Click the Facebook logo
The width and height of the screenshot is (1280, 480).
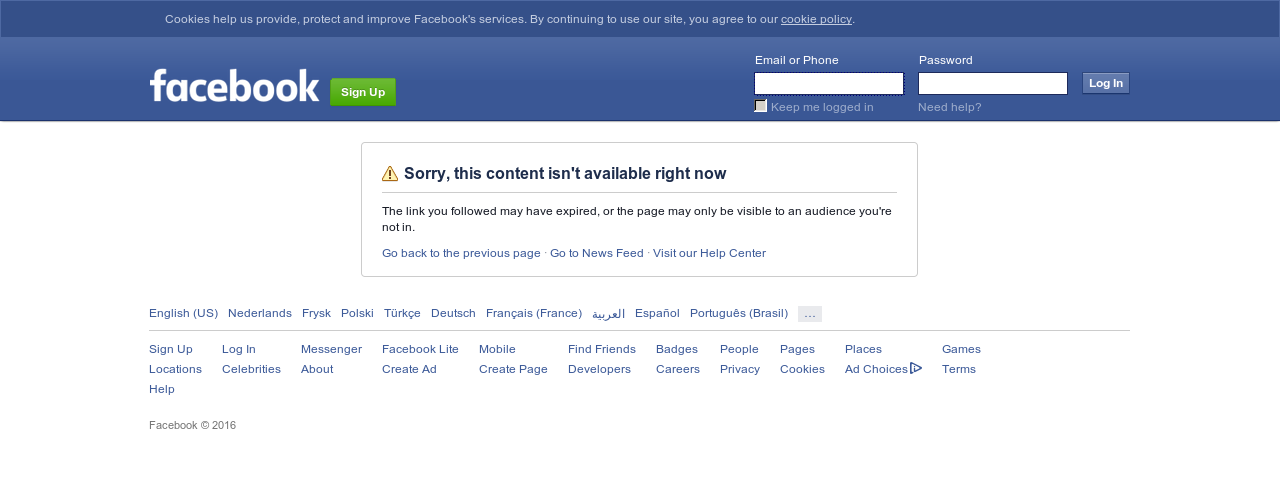pos(234,85)
